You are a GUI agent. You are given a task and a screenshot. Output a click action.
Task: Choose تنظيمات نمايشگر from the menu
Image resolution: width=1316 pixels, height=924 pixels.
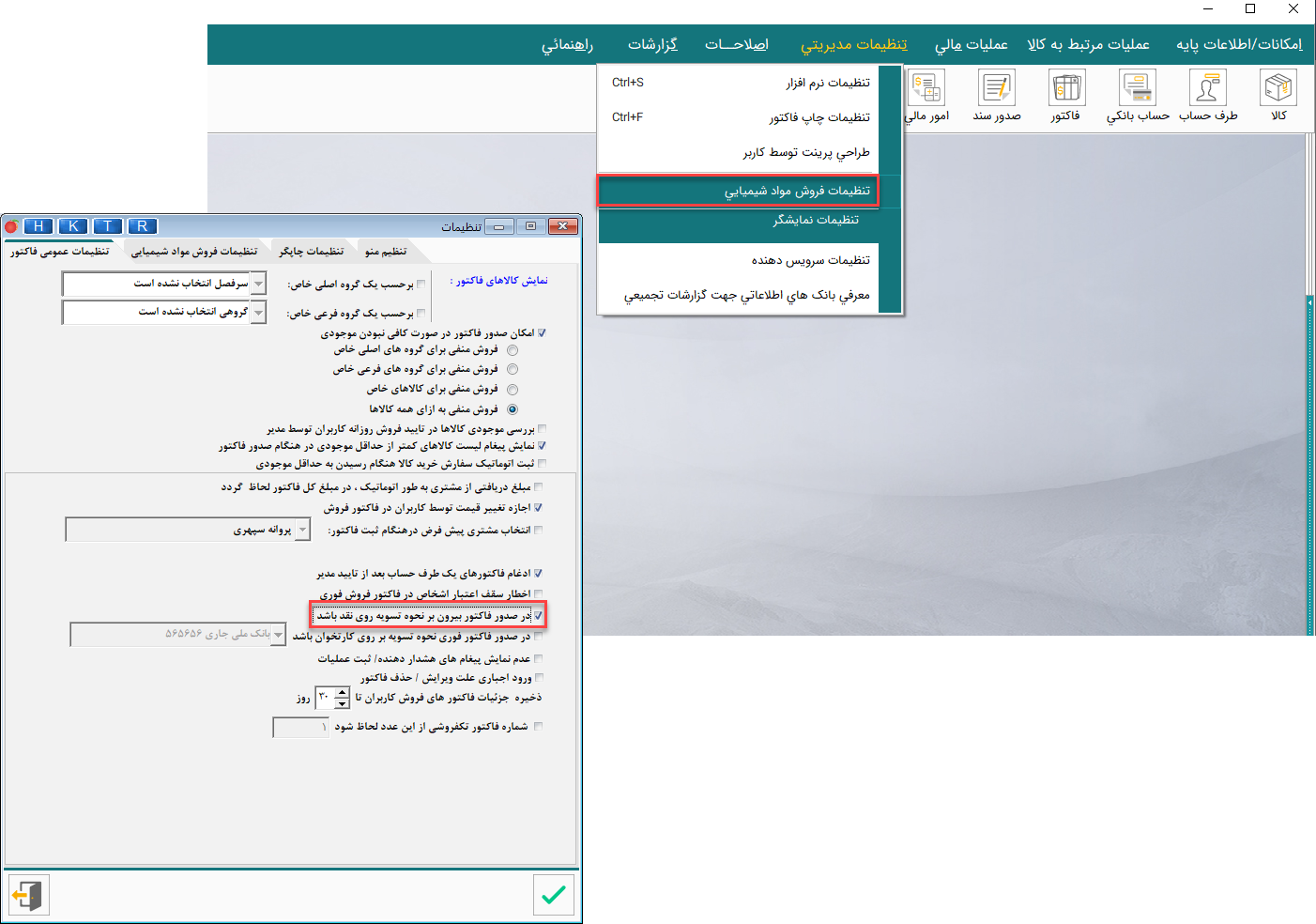pos(815,220)
